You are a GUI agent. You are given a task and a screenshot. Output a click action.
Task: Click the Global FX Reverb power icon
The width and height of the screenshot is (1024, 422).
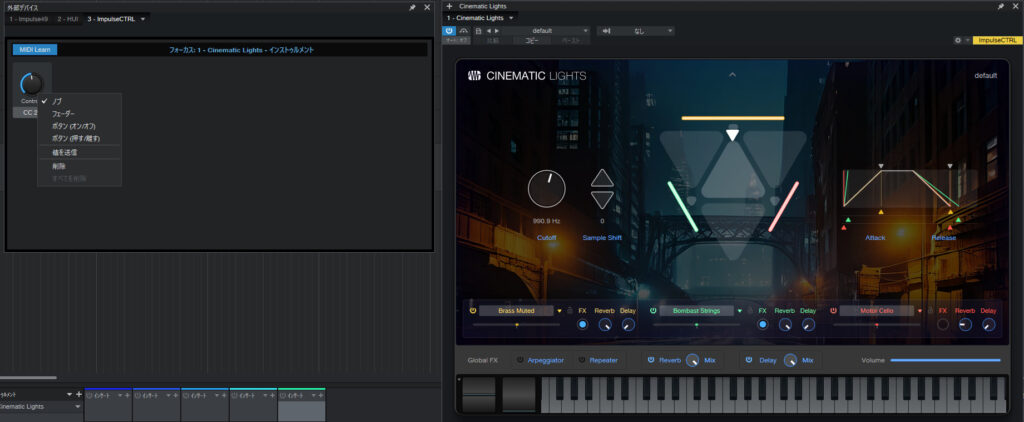[651, 360]
